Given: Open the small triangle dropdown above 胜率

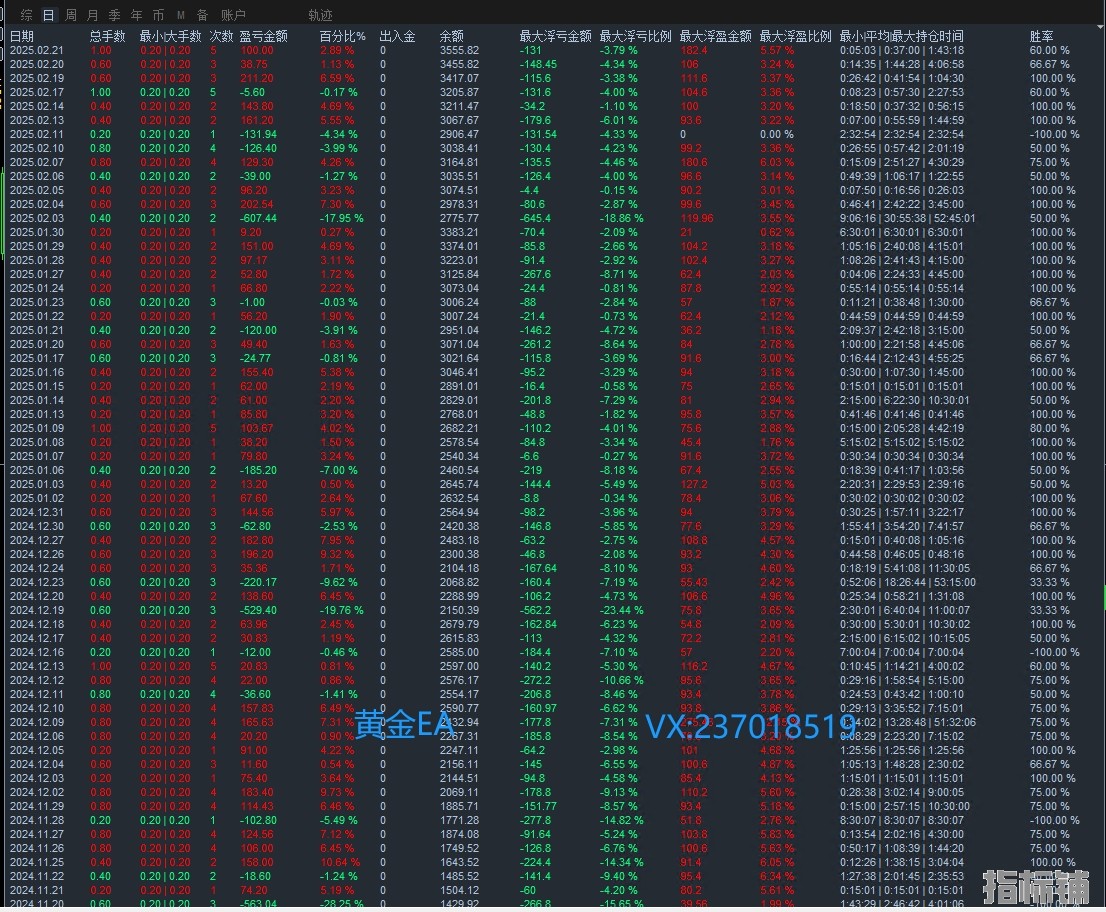Looking at the screenshot, I should pos(1100,25).
